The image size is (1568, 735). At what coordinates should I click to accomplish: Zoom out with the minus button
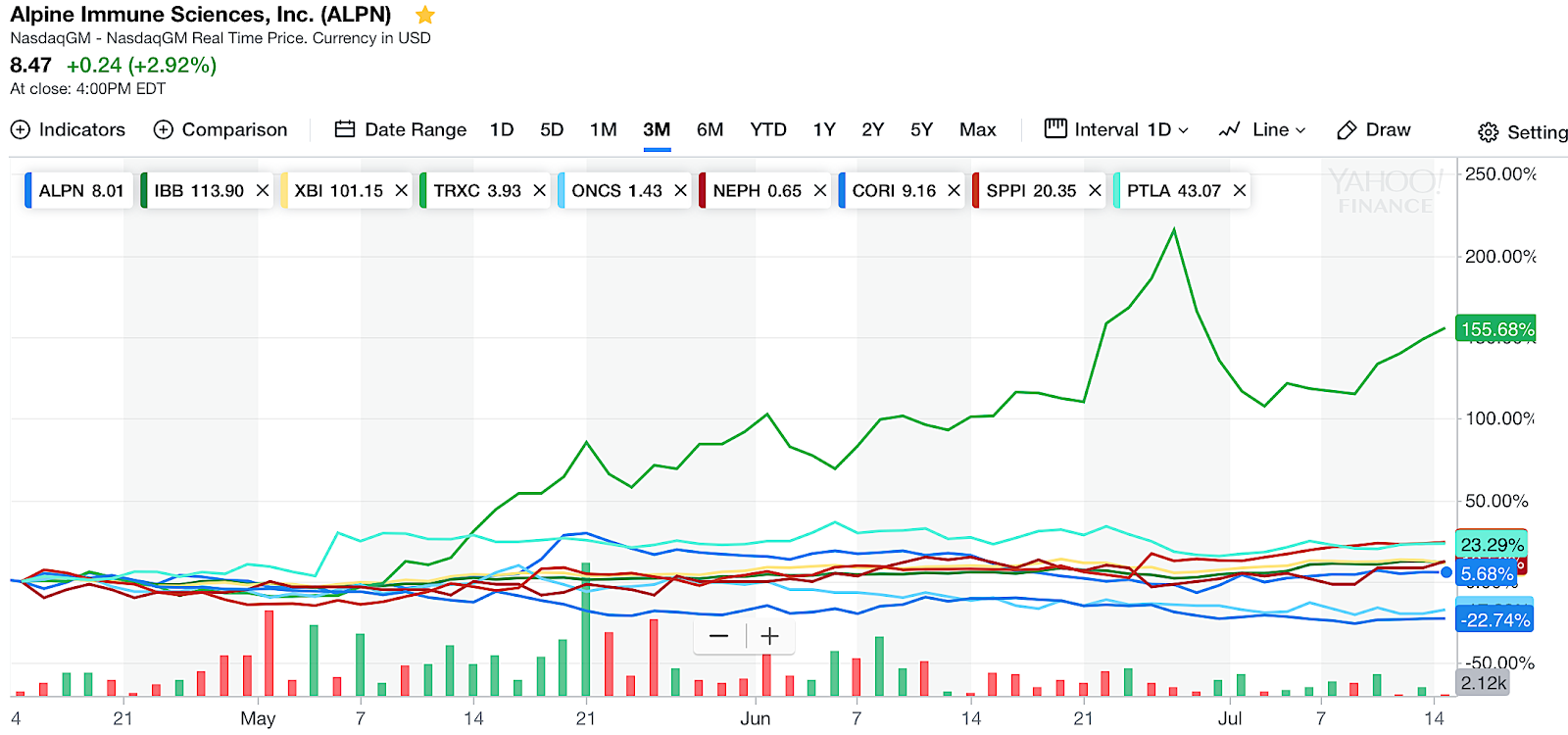[718, 636]
